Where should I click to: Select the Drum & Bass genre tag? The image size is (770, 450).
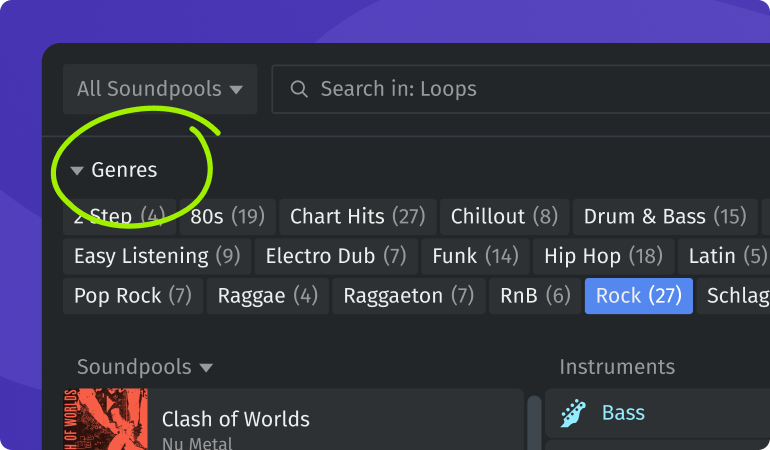click(x=665, y=216)
